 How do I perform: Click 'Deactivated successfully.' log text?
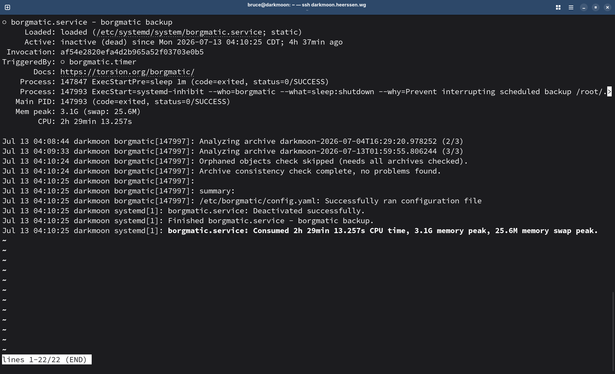(309, 211)
